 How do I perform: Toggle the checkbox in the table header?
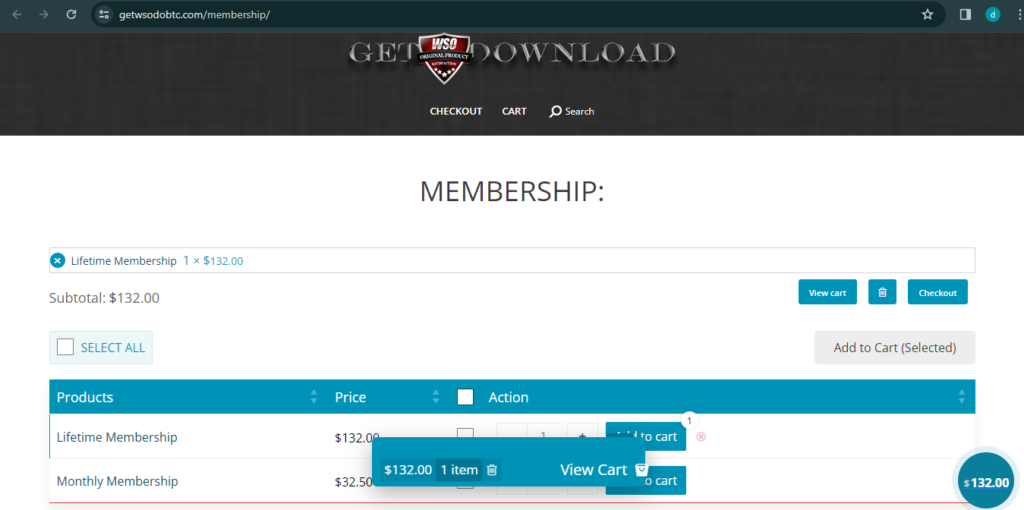(465, 397)
